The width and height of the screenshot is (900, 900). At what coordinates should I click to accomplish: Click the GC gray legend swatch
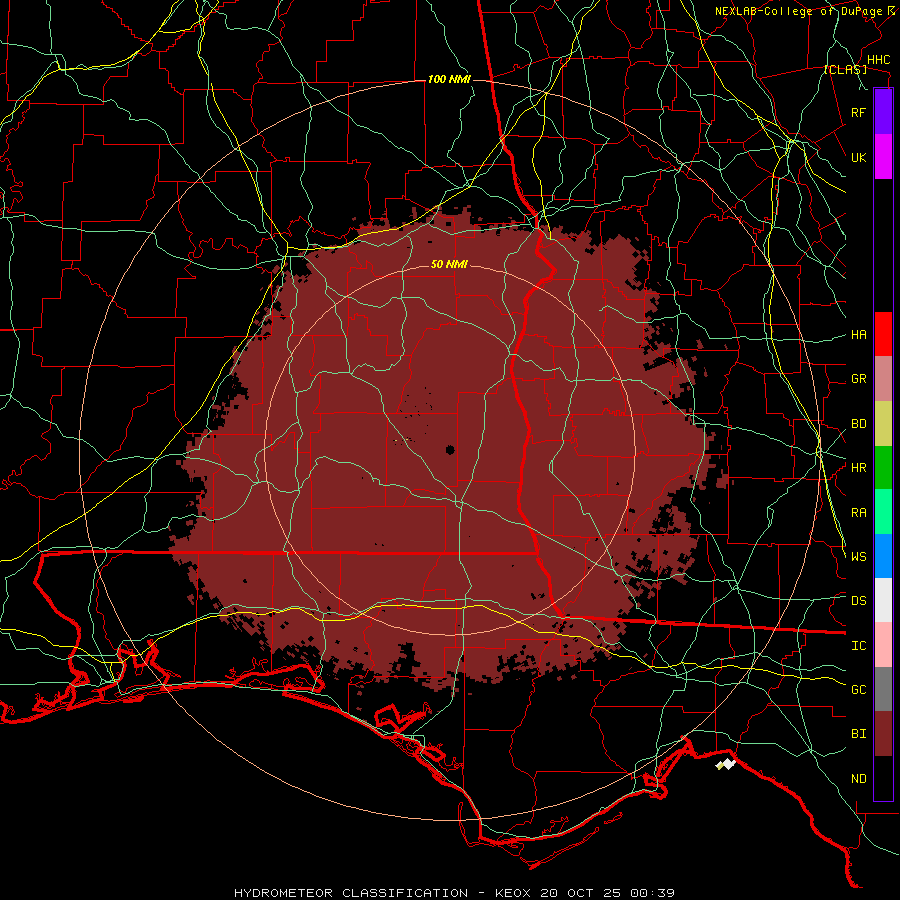point(883,689)
